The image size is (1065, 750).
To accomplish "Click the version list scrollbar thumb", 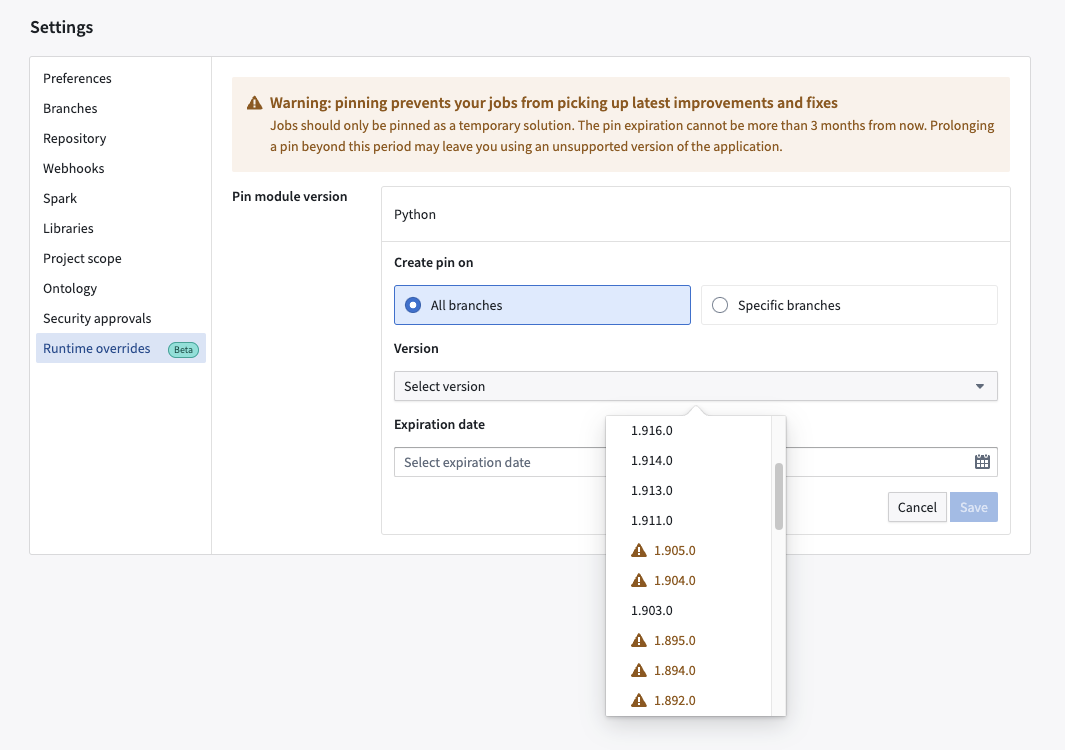I will coord(778,496).
